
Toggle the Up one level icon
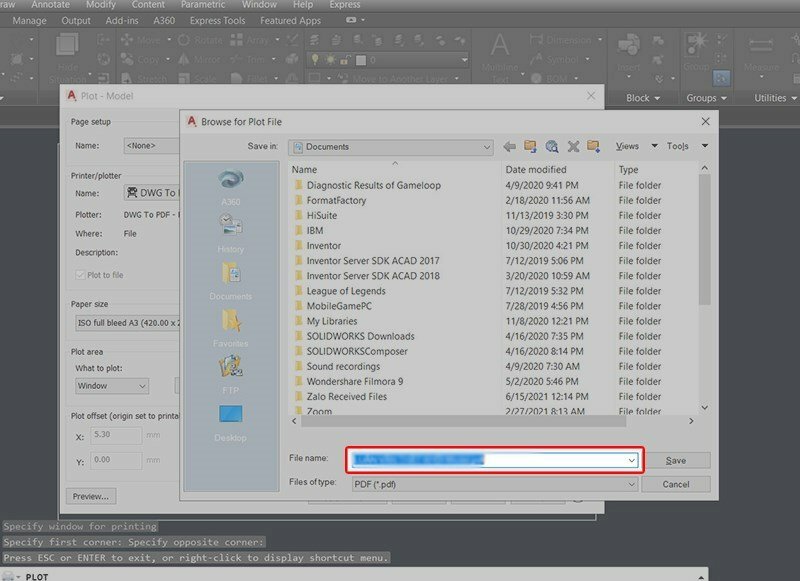(x=529, y=145)
